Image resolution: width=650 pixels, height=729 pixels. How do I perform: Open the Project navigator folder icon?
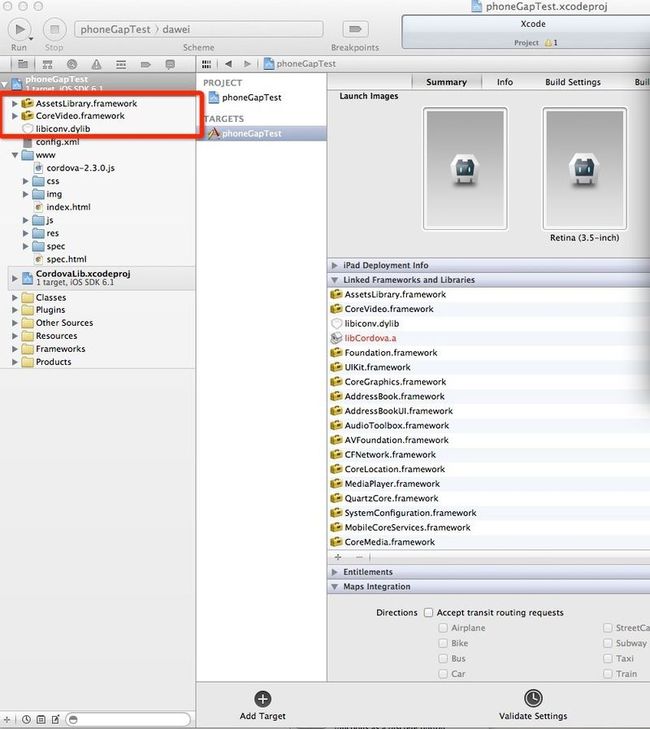(x=23, y=64)
